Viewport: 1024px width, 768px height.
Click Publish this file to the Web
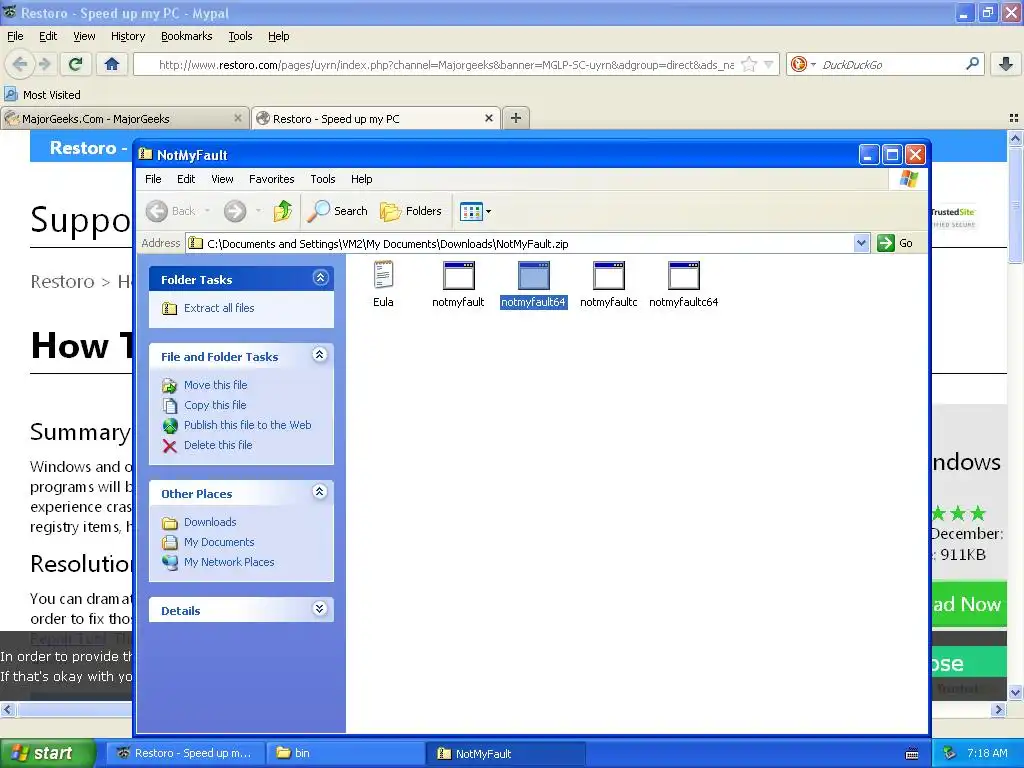click(248, 425)
